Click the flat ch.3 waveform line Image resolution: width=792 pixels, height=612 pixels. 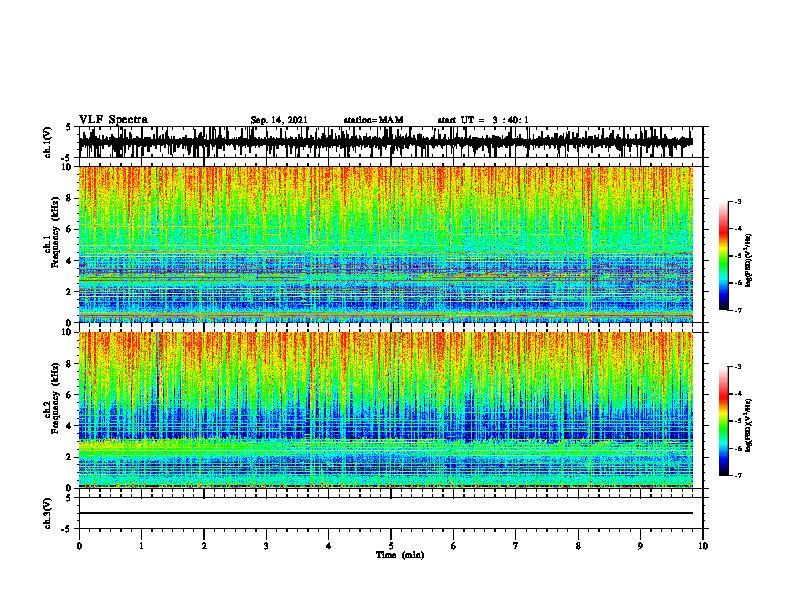coord(385,513)
